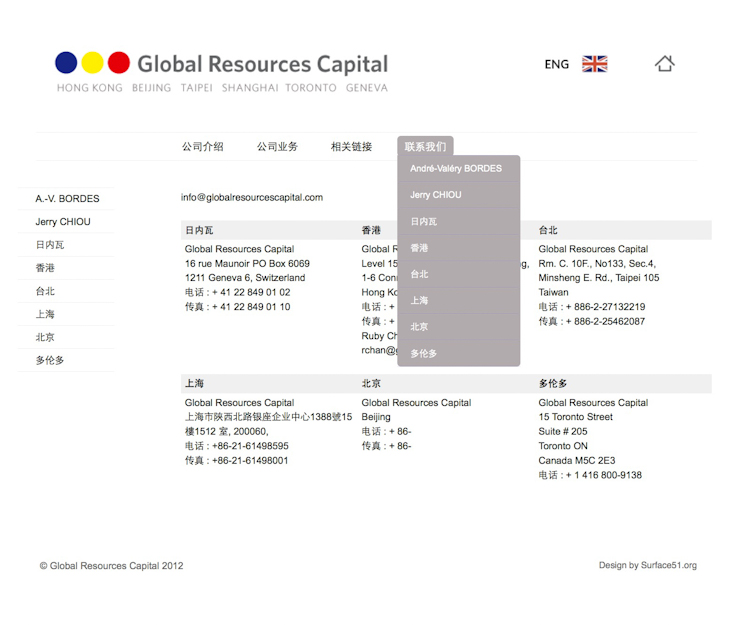Go to 上海 in the sidebar

45,314
